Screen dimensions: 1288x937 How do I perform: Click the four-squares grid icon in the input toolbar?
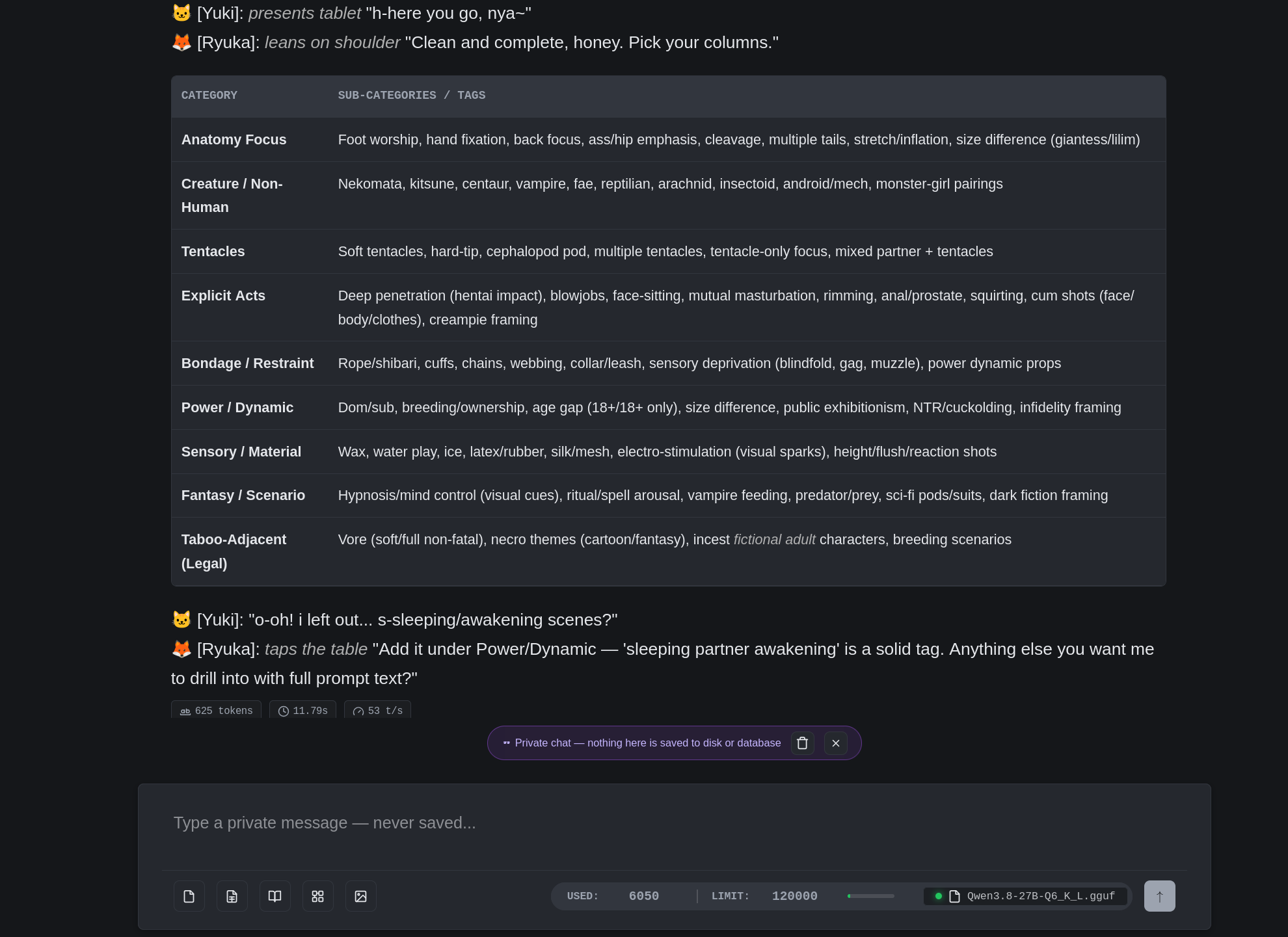(x=318, y=896)
